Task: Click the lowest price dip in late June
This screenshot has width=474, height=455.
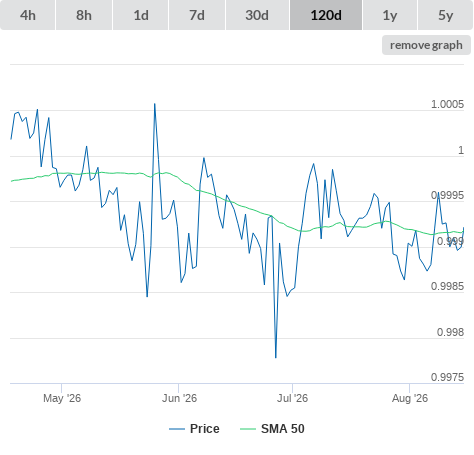Action: coord(276,357)
